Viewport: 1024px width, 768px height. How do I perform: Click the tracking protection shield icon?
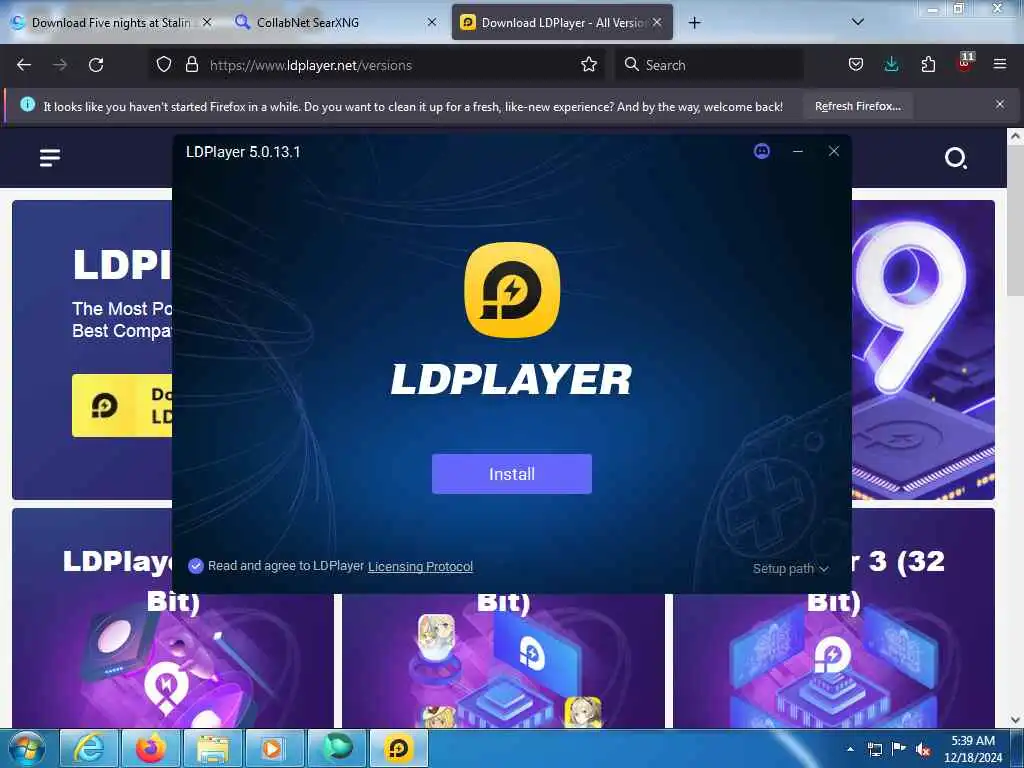[164, 65]
